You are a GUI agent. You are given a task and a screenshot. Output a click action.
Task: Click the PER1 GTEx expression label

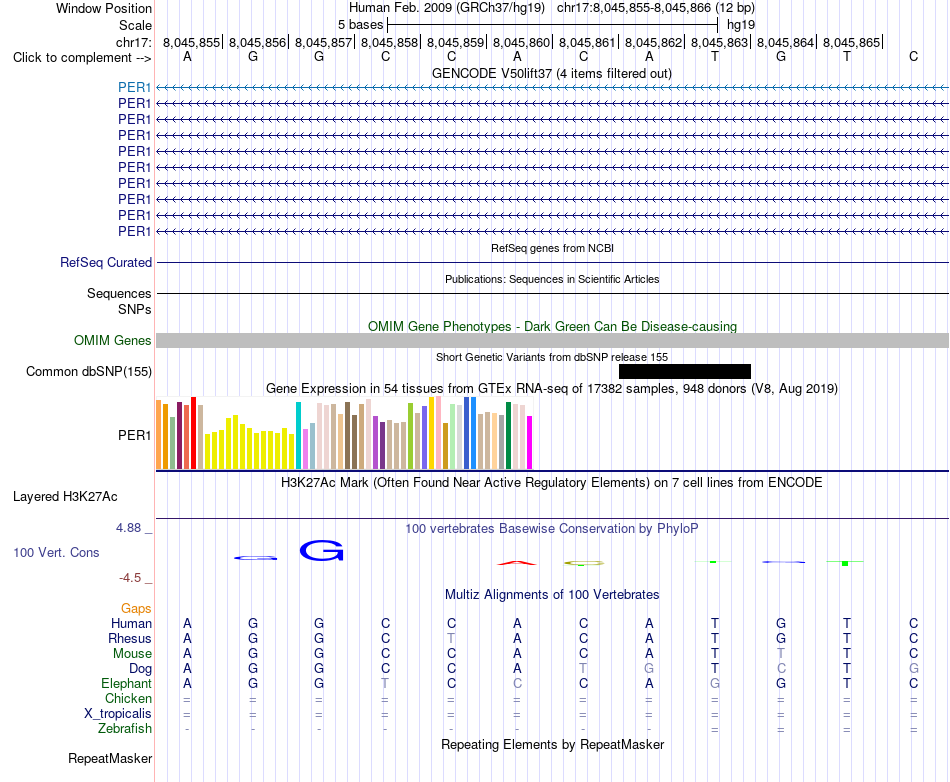click(x=135, y=436)
